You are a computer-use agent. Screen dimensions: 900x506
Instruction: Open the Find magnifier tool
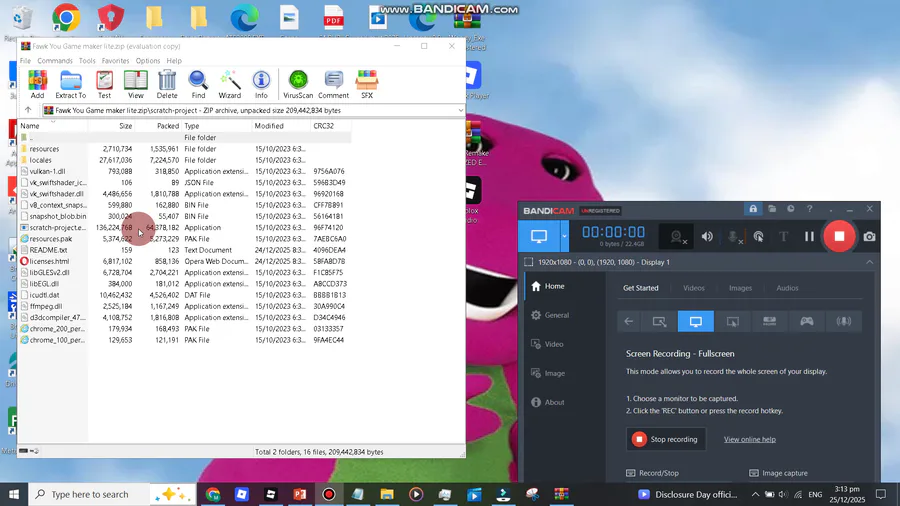click(198, 84)
